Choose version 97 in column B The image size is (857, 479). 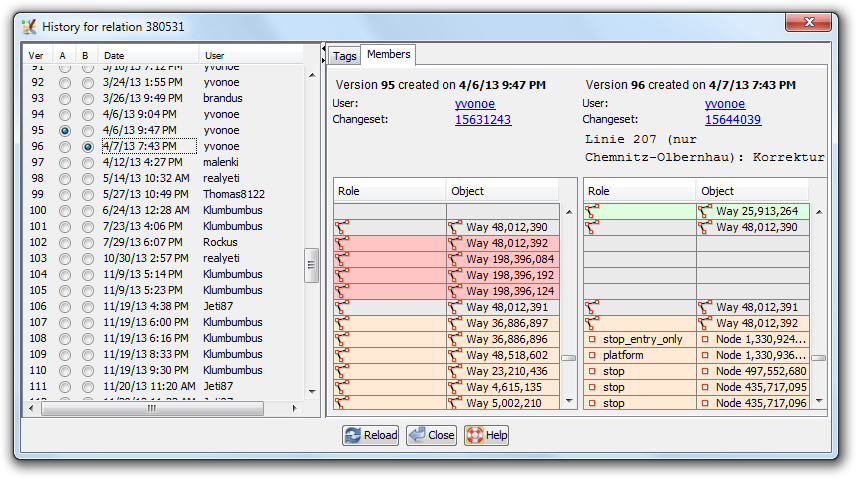(x=87, y=163)
